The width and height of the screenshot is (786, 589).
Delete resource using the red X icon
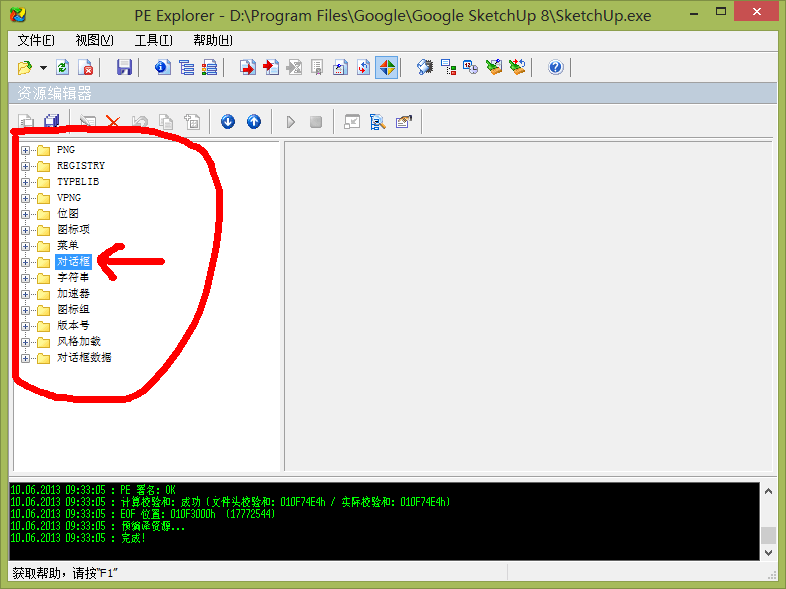tap(113, 121)
